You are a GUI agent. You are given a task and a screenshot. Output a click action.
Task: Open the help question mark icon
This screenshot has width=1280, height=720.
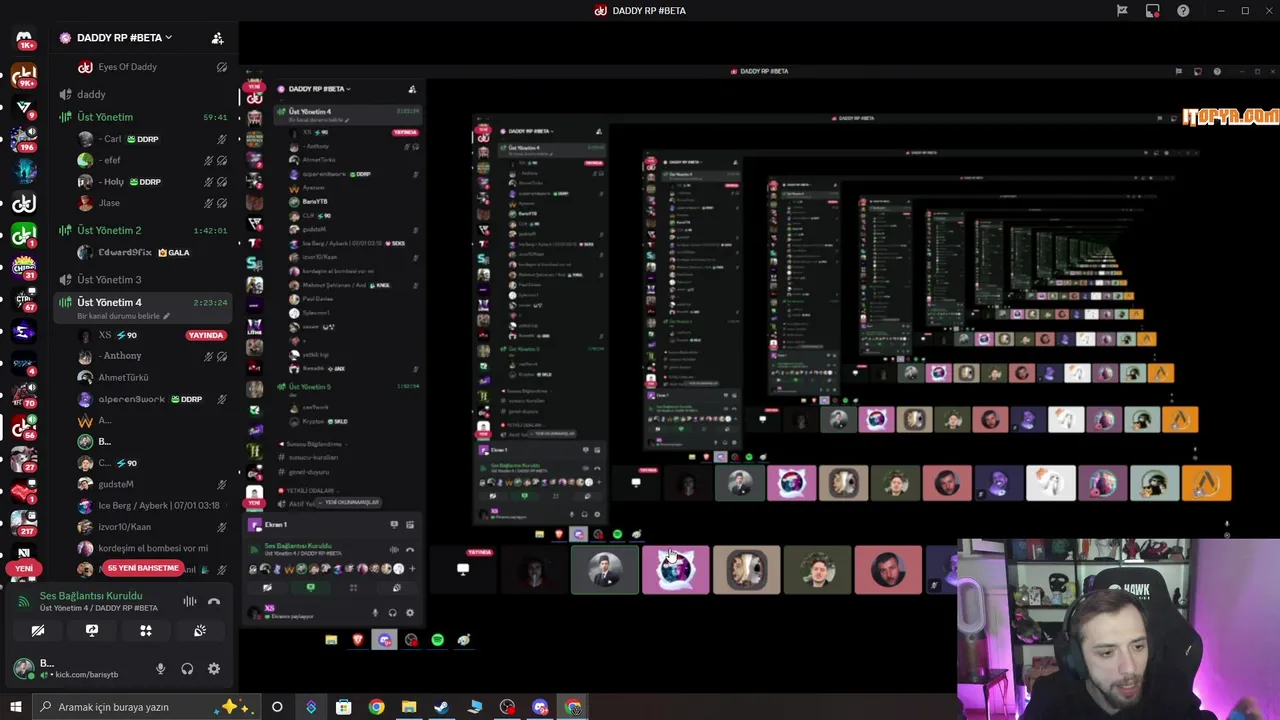[1184, 11]
